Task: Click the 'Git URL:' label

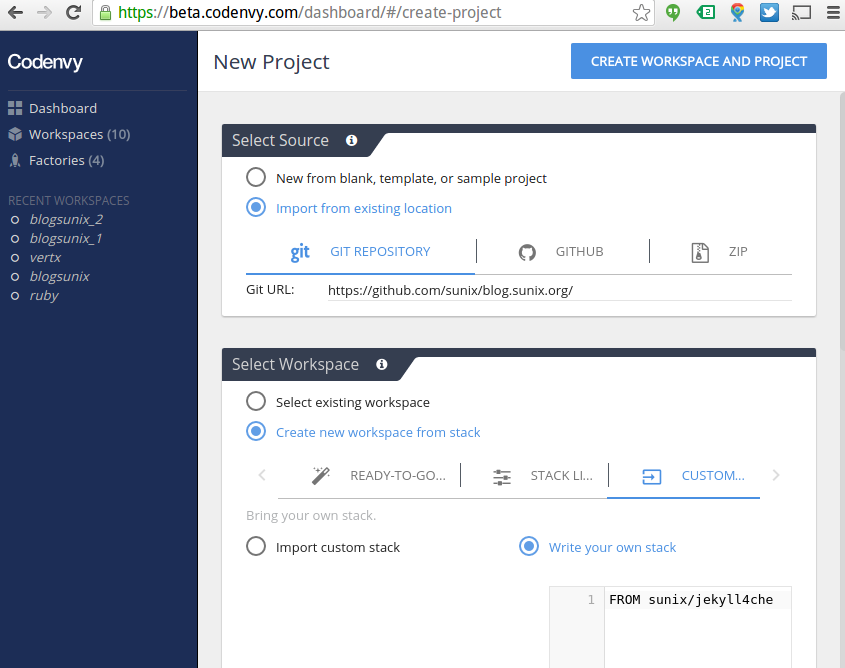Action: tap(270, 290)
